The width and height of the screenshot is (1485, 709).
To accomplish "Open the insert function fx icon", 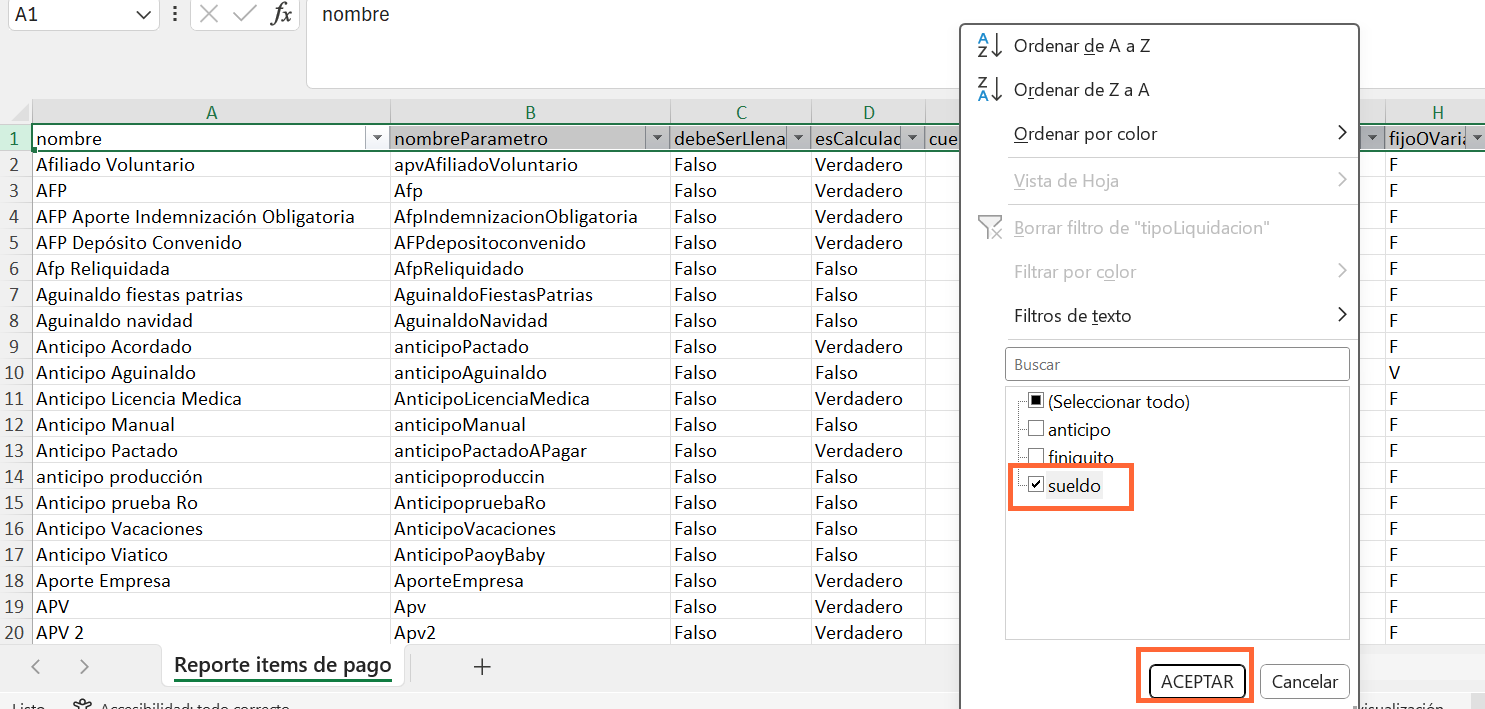I will tap(281, 14).
